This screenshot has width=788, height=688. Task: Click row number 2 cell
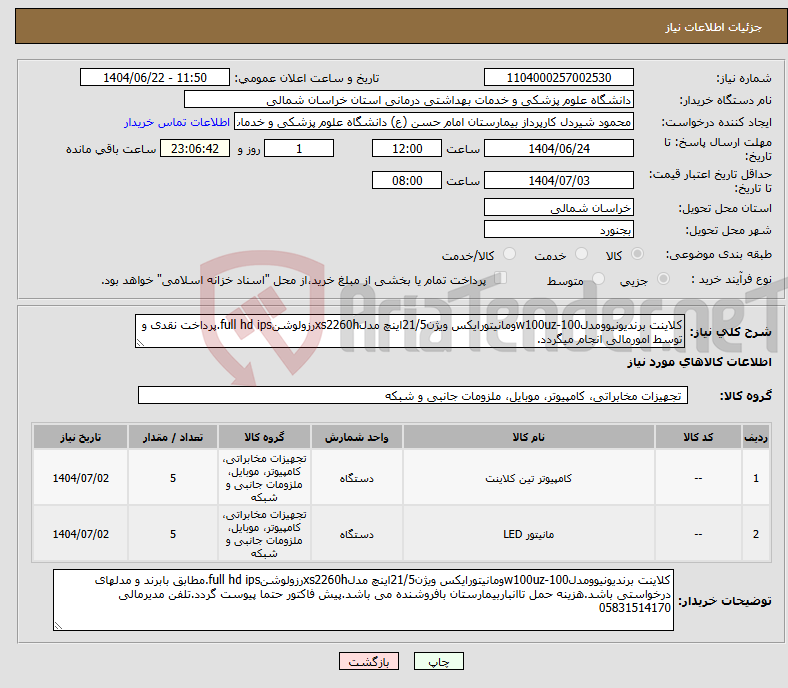coord(756,534)
